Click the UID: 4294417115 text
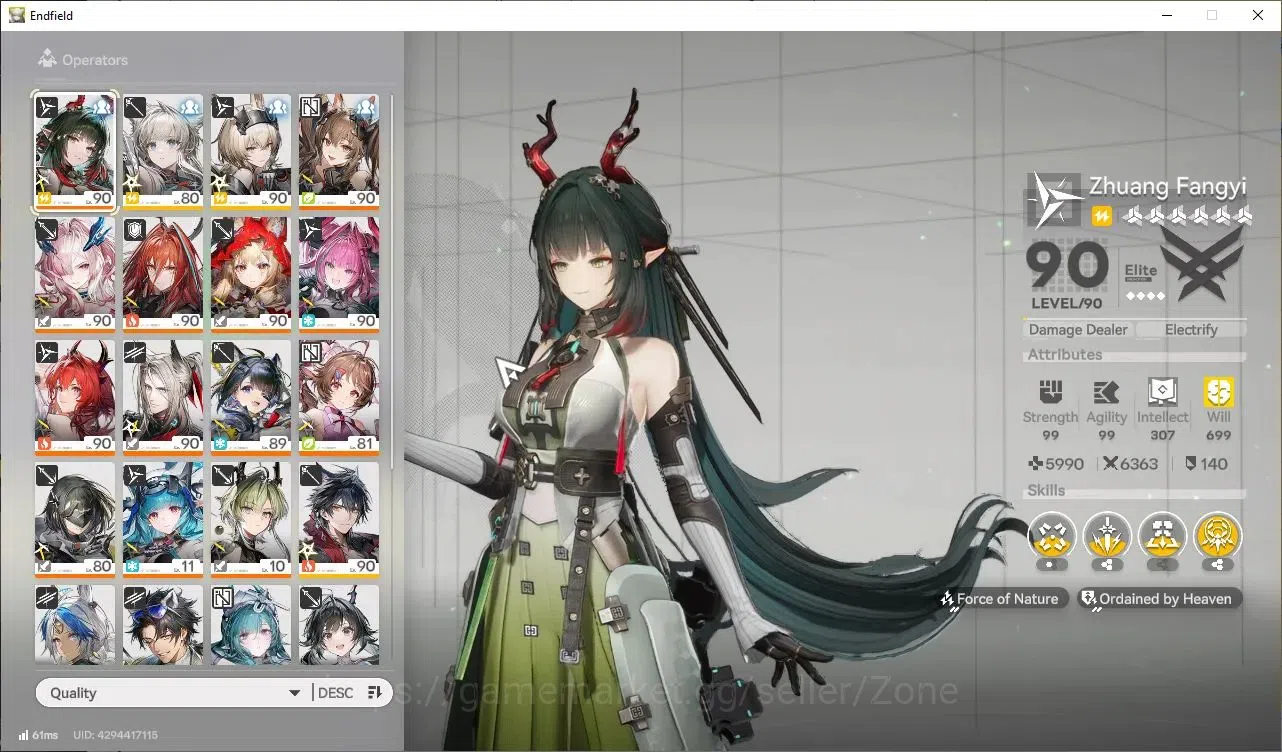Viewport: 1282px width, 752px height. pos(116,735)
